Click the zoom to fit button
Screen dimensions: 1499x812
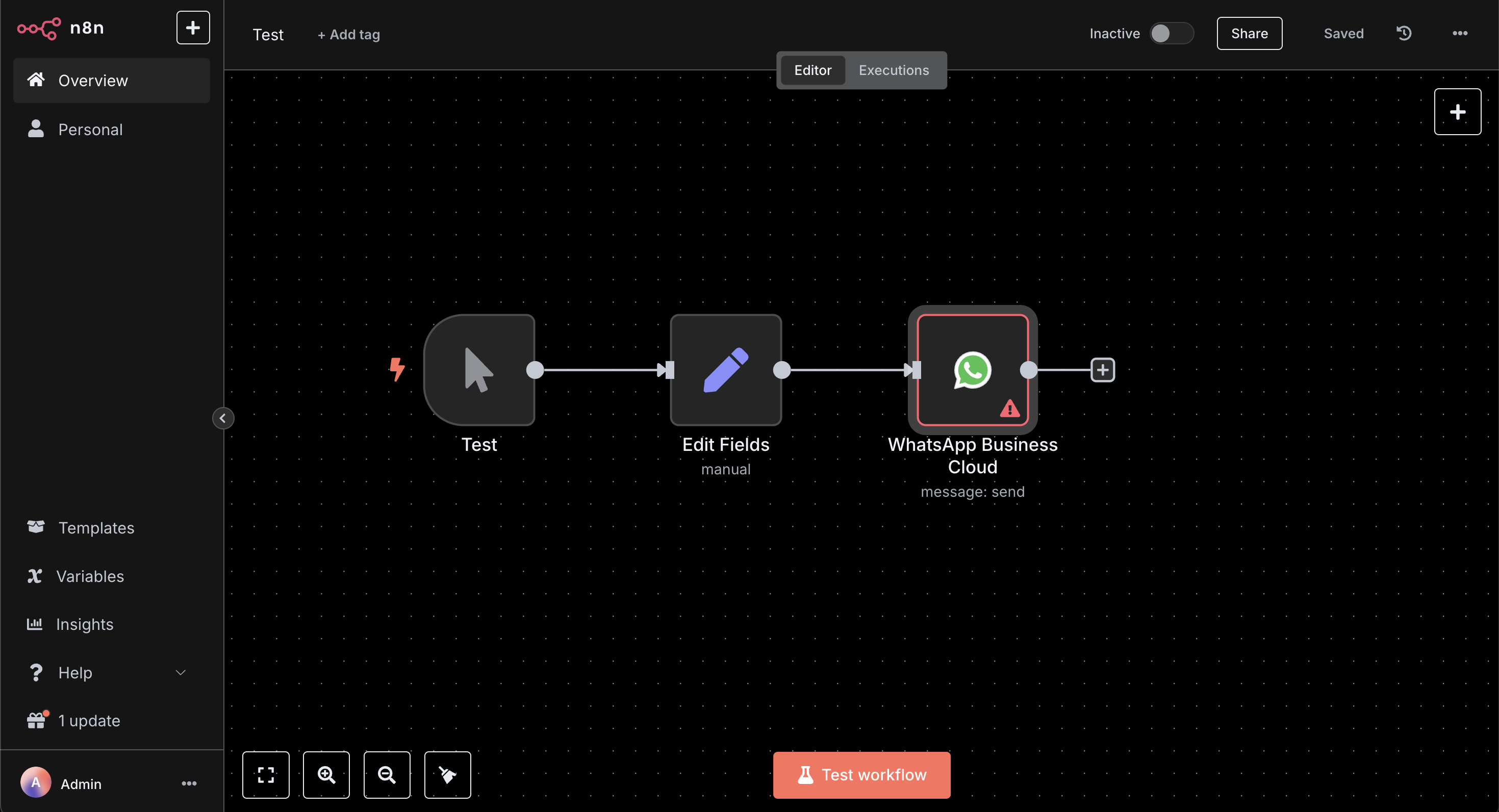(x=265, y=775)
